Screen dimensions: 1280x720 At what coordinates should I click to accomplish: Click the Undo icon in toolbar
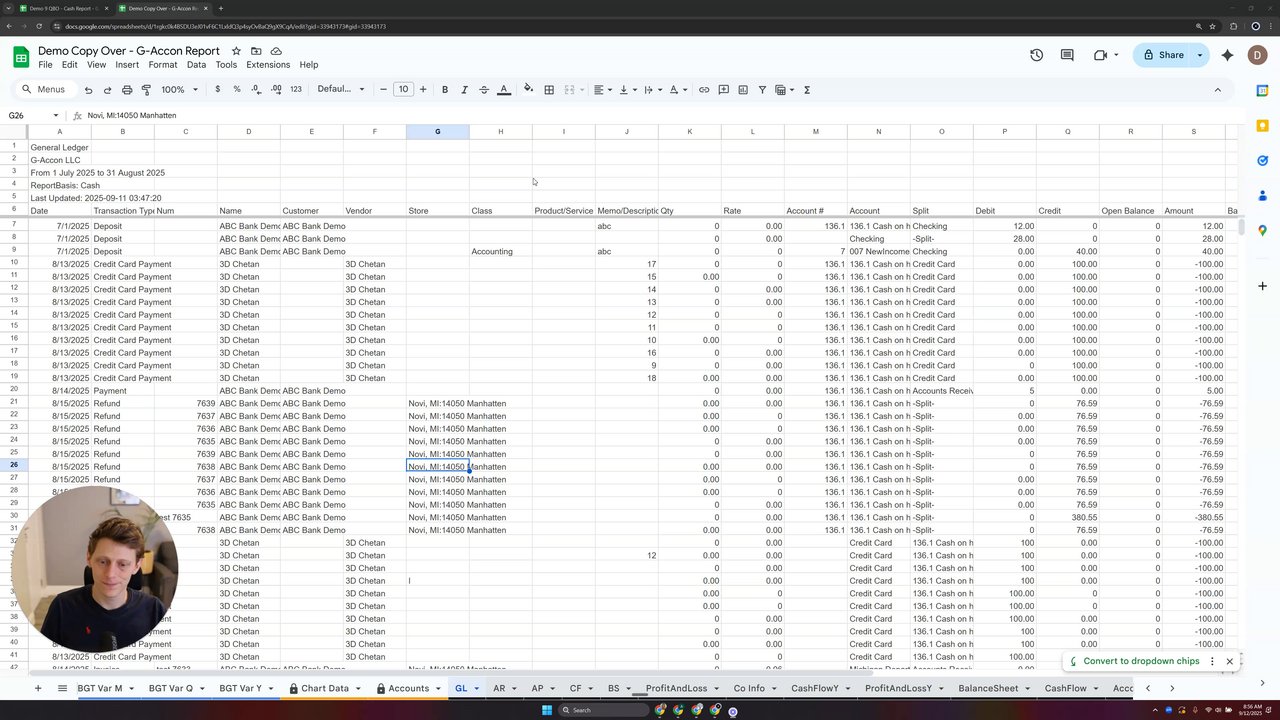point(88,90)
